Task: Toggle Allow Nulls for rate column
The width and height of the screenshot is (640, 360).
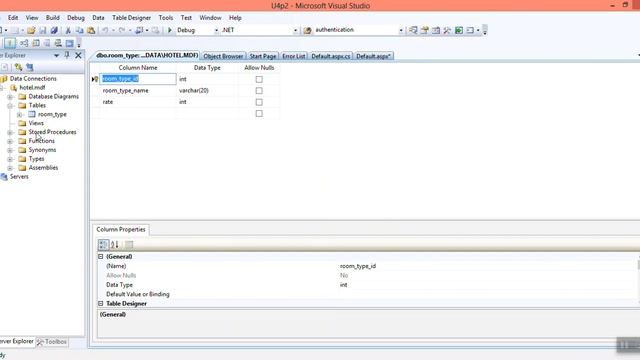Action: pos(259,102)
